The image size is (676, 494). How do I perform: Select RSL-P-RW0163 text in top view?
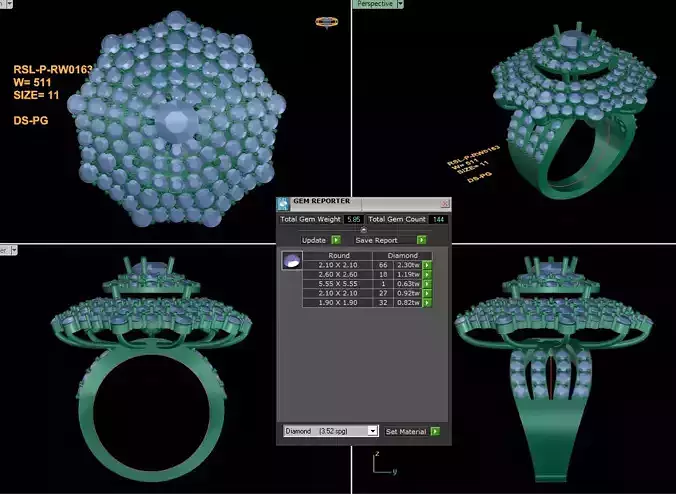[53, 70]
